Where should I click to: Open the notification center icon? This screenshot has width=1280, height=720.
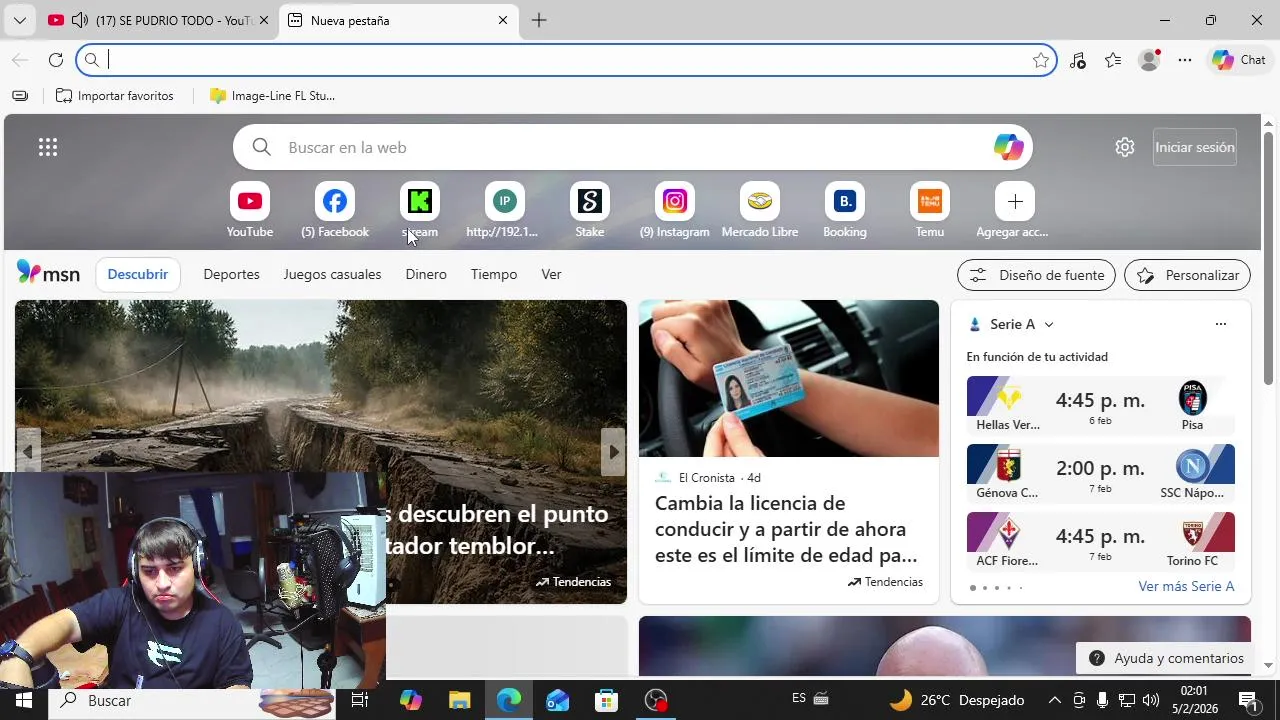tap(1248, 700)
